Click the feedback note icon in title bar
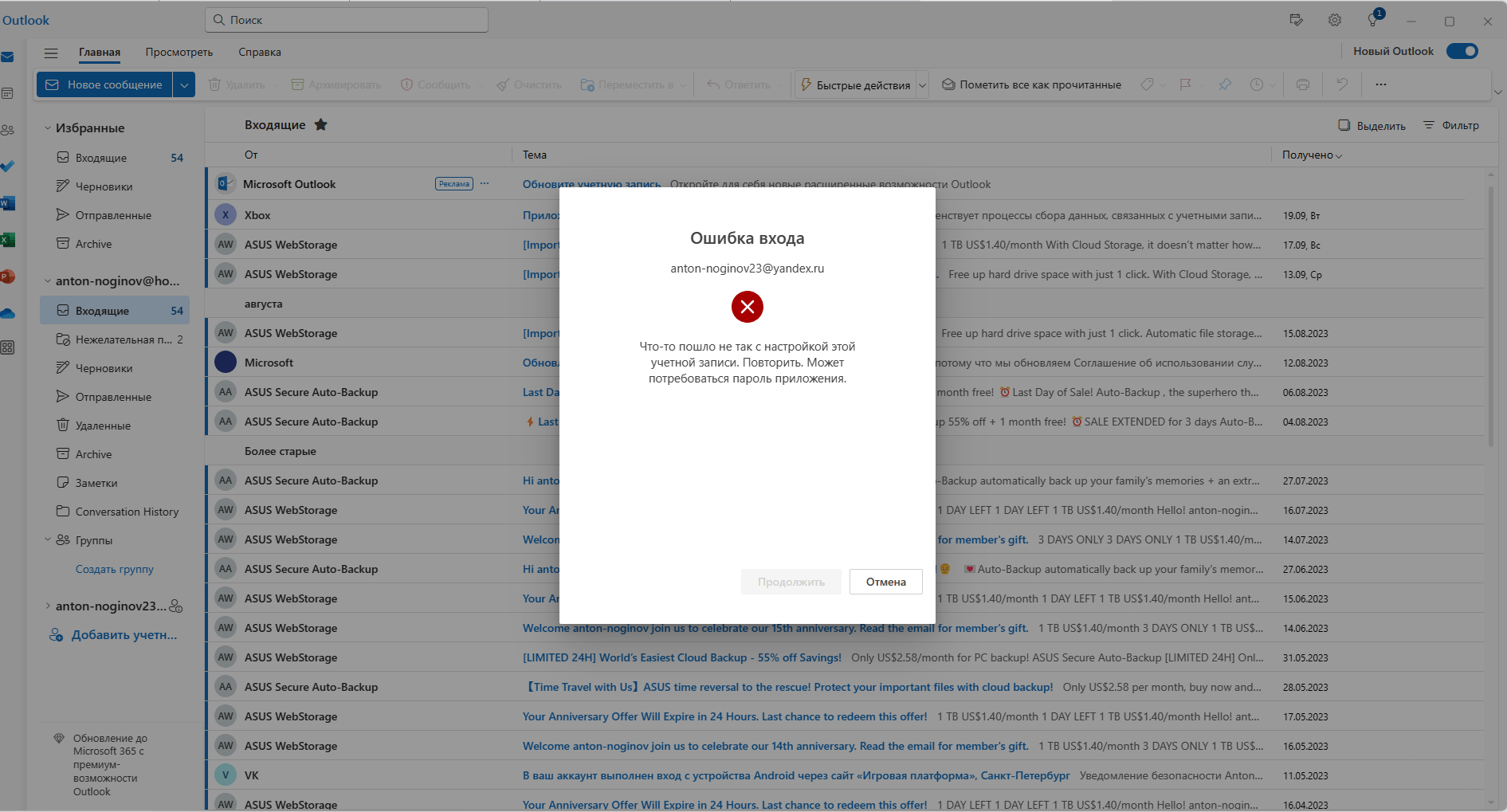Viewport: 1507px width, 812px height. point(1297,21)
